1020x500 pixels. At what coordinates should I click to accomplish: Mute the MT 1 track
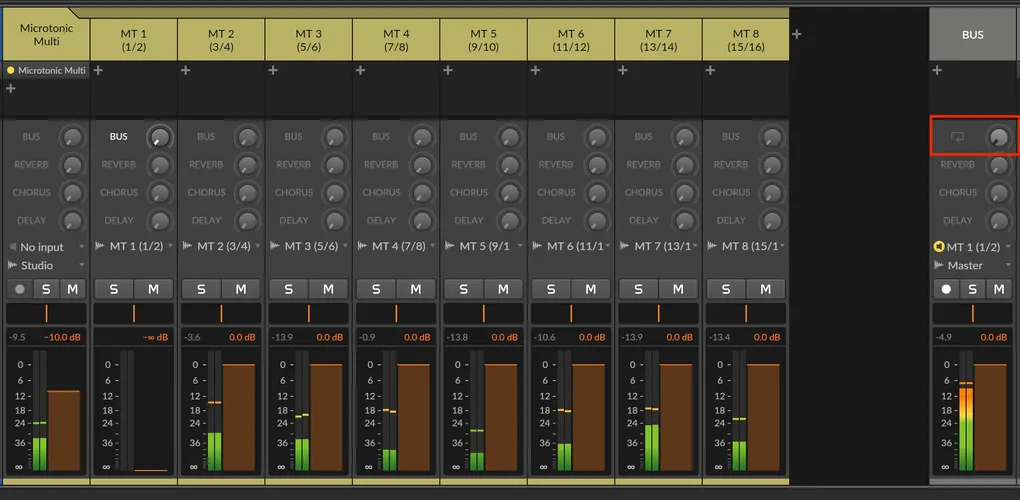pos(154,289)
